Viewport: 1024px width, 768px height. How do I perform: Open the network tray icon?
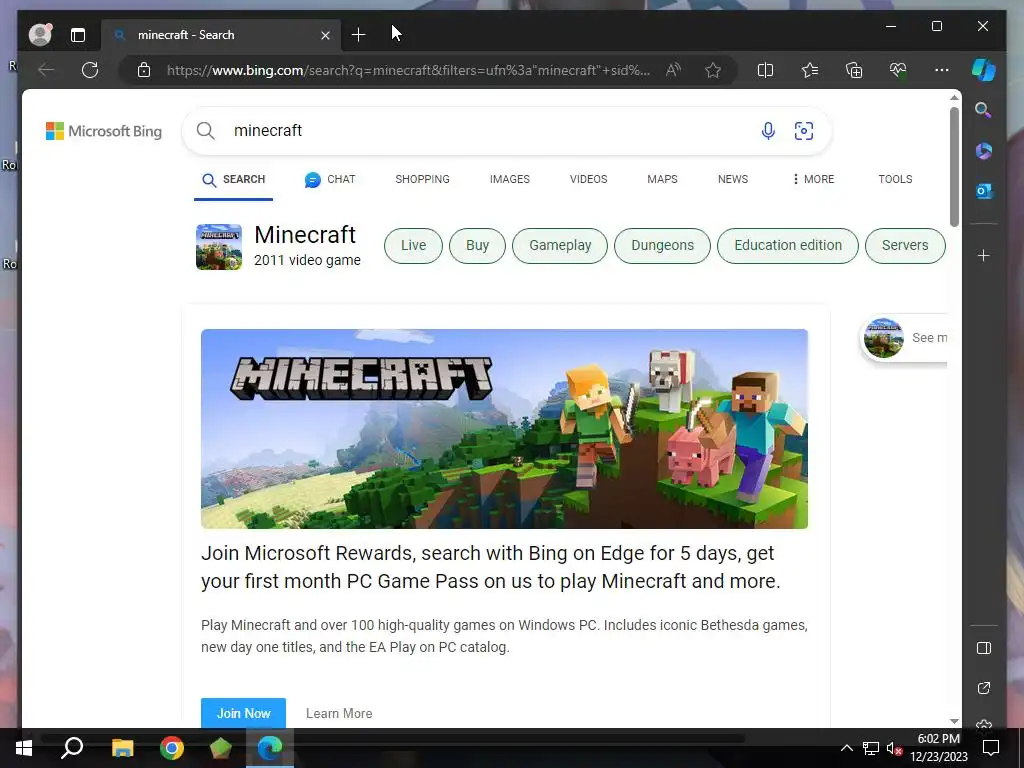[871, 748]
